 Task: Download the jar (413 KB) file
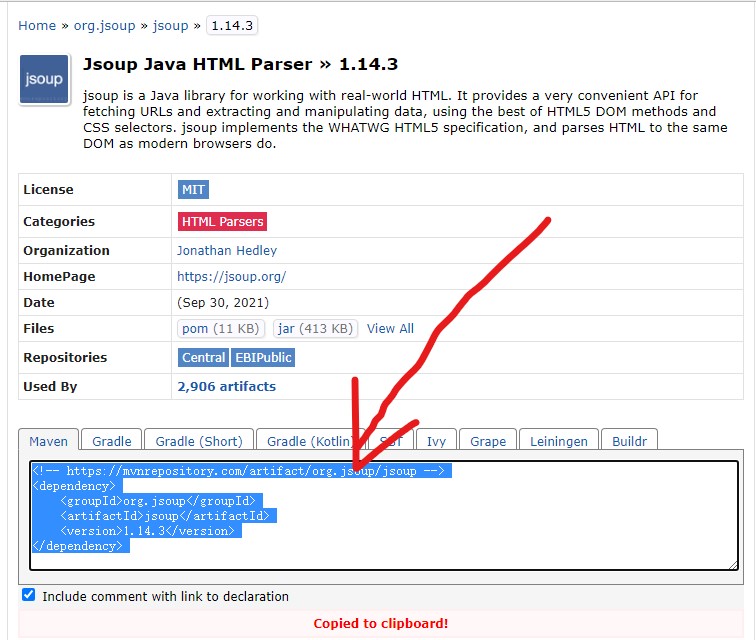[x=315, y=328]
